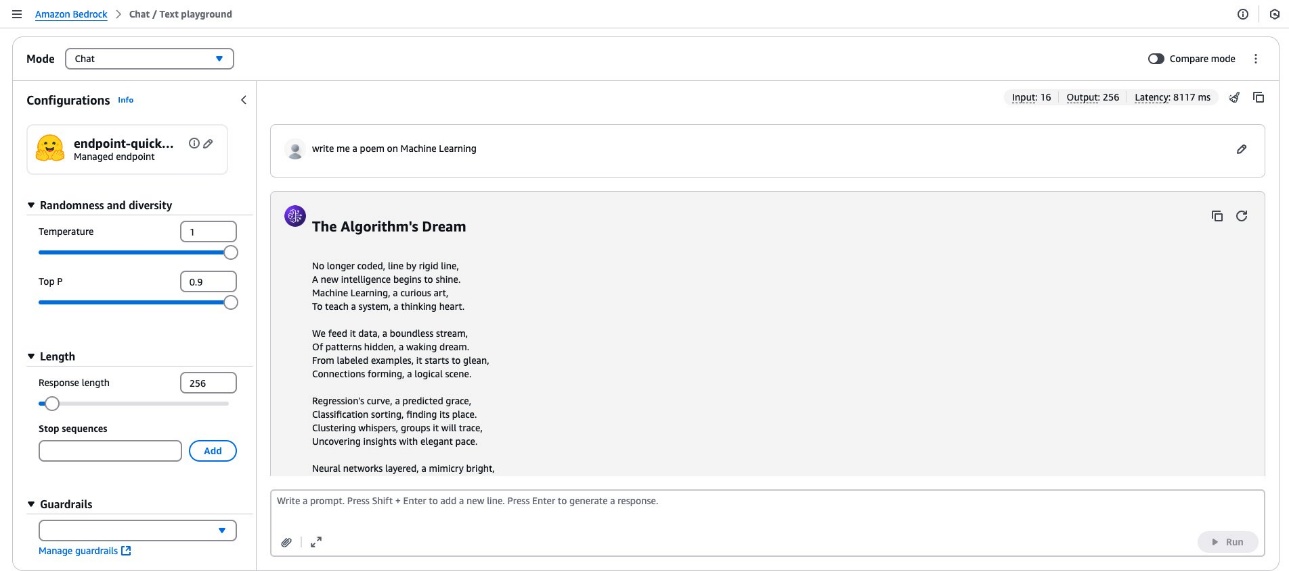Click the Chat / Text playground breadcrumb

point(180,14)
